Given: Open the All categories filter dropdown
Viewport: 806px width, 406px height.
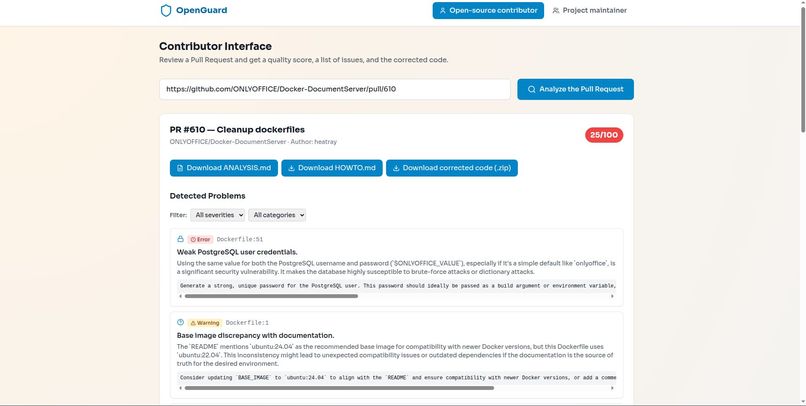Looking at the screenshot, I should 277,215.
